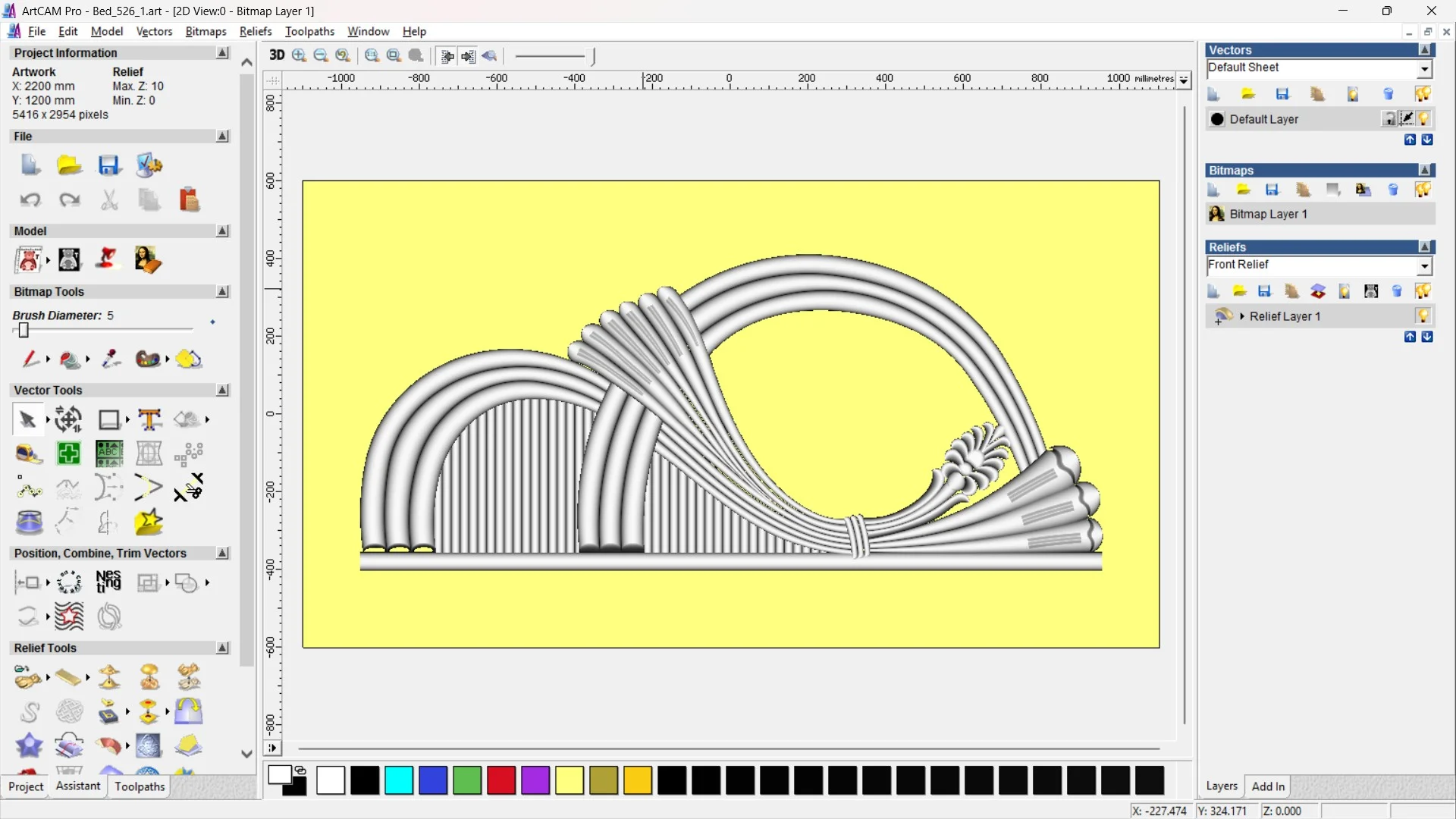Switch to the Toolpaths tab
Viewport: 1456px width, 819px height.
coord(140,786)
